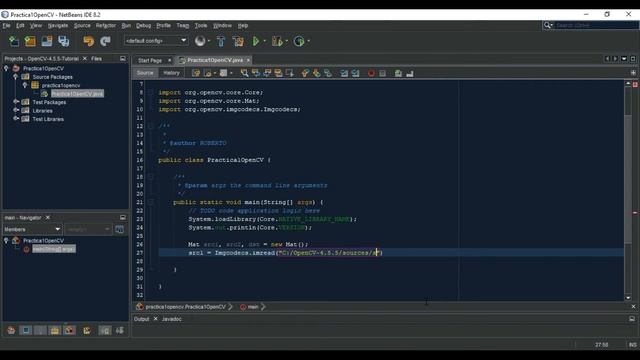Viewport: 640px width, 360px height.
Task: Toggle Show Inherited Members filter in Navigator
Action: (x=11, y=330)
